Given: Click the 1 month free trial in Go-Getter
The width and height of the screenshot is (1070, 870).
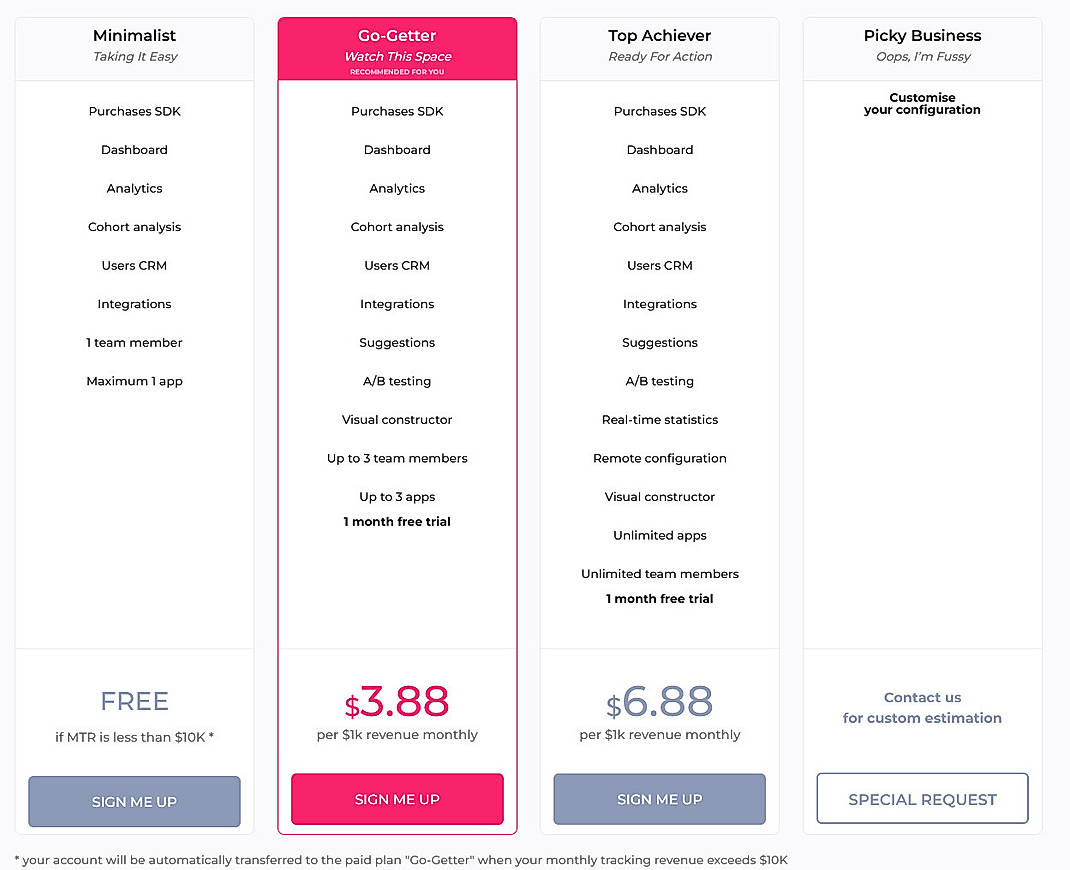Looking at the screenshot, I should (x=397, y=521).
